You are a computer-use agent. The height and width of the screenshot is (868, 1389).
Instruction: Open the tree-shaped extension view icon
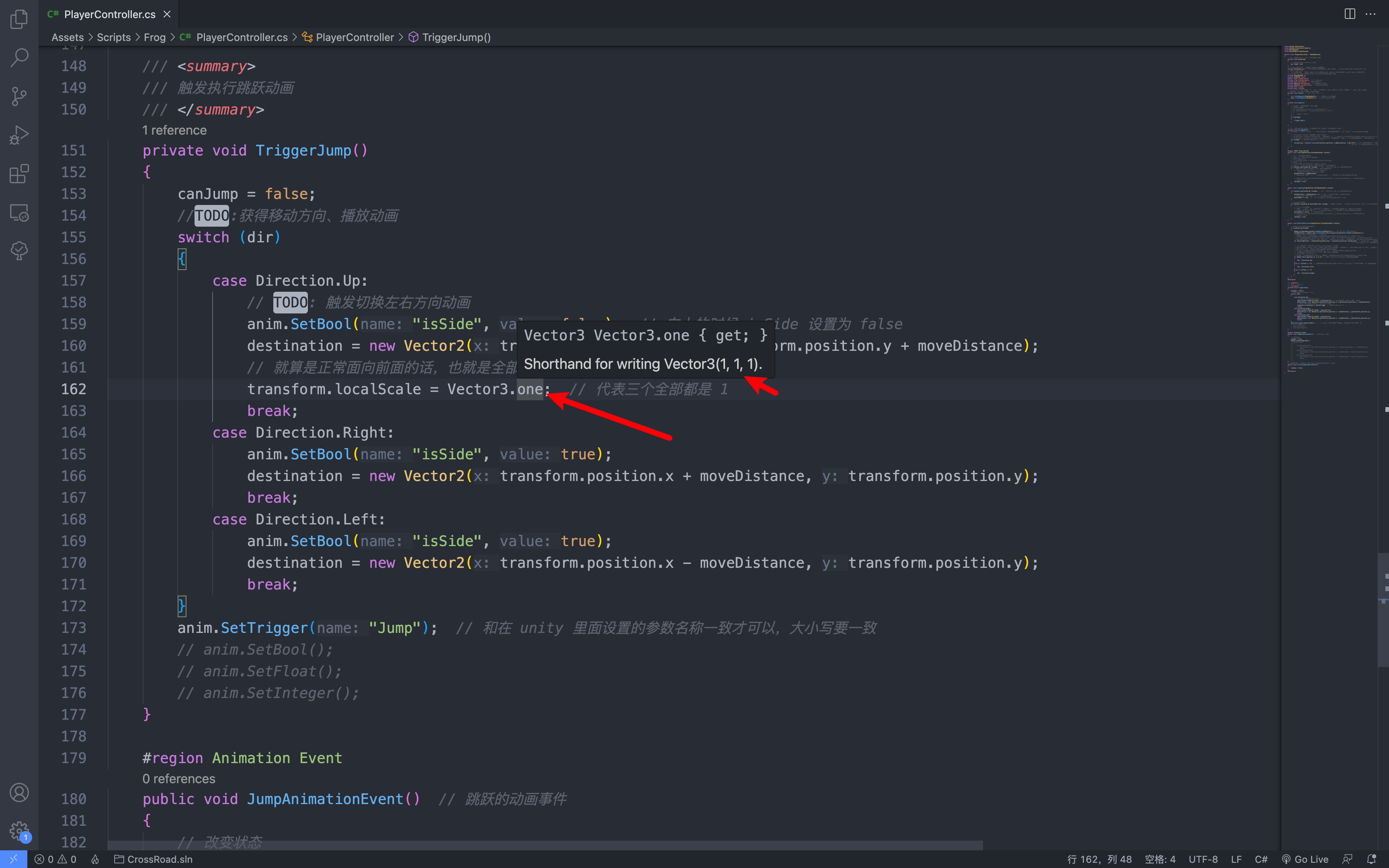19,251
